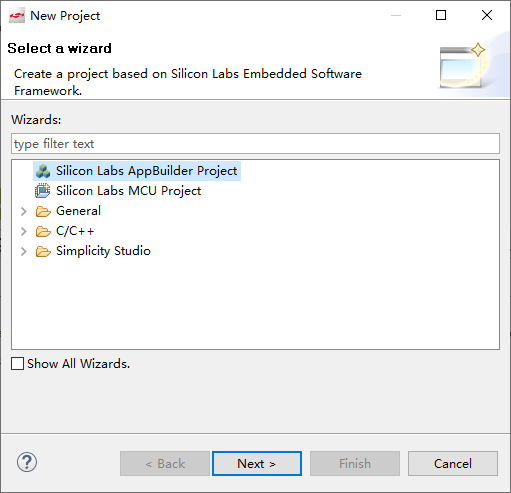
Task: Click the MCU Project chip icon
Action: [x=43, y=191]
